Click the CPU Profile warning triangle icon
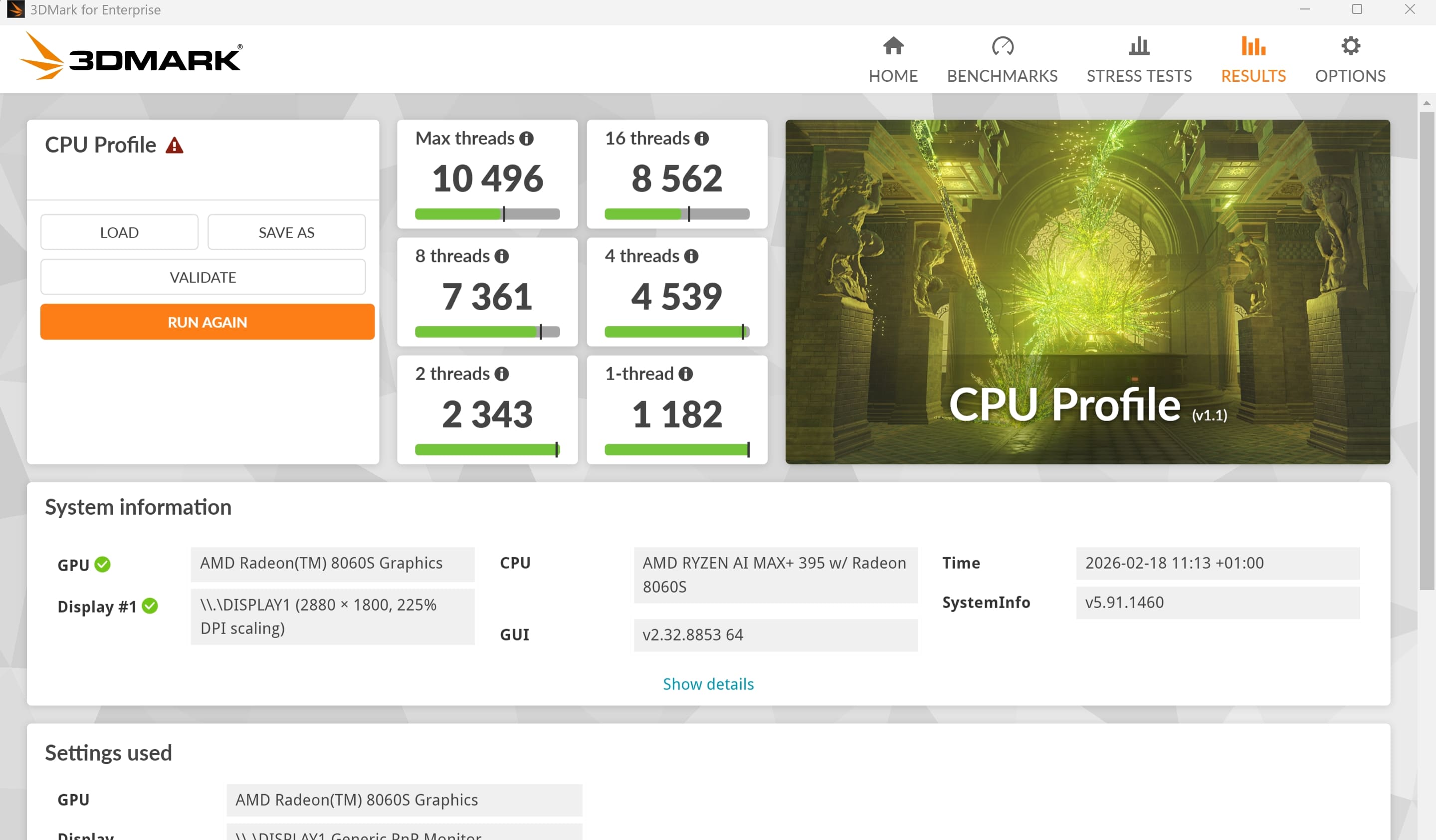This screenshot has width=1436, height=840. click(175, 146)
